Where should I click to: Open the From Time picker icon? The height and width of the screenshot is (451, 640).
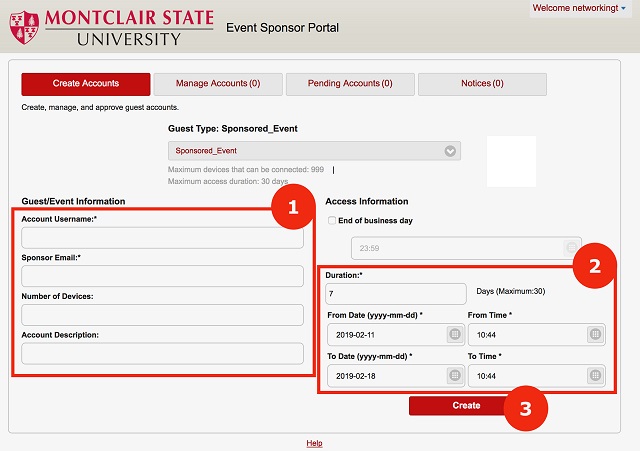pos(595,335)
